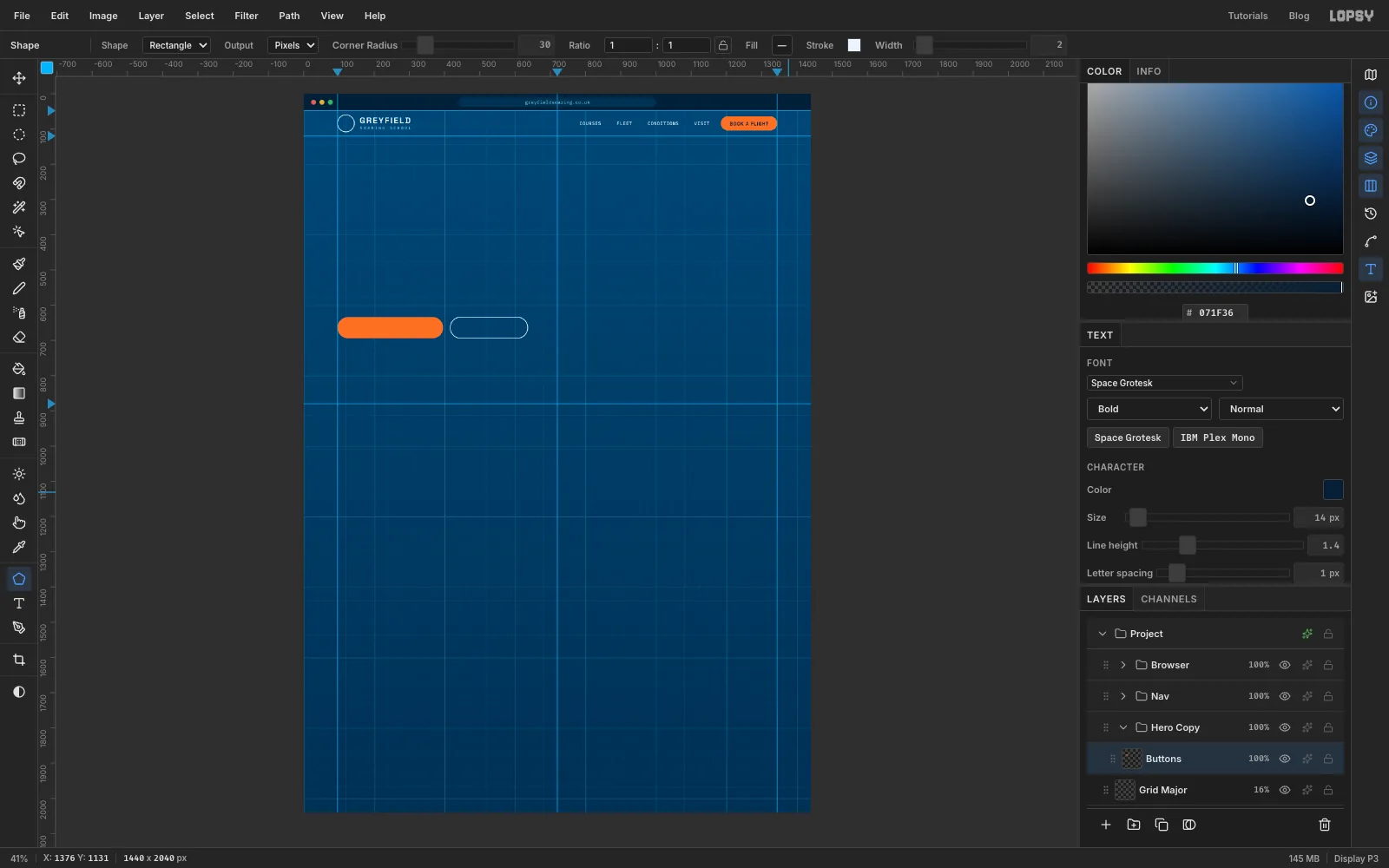Image resolution: width=1389 pixels, height=868 pixels.
Task: Select the Eraser tool
Action: click(19, 337)
